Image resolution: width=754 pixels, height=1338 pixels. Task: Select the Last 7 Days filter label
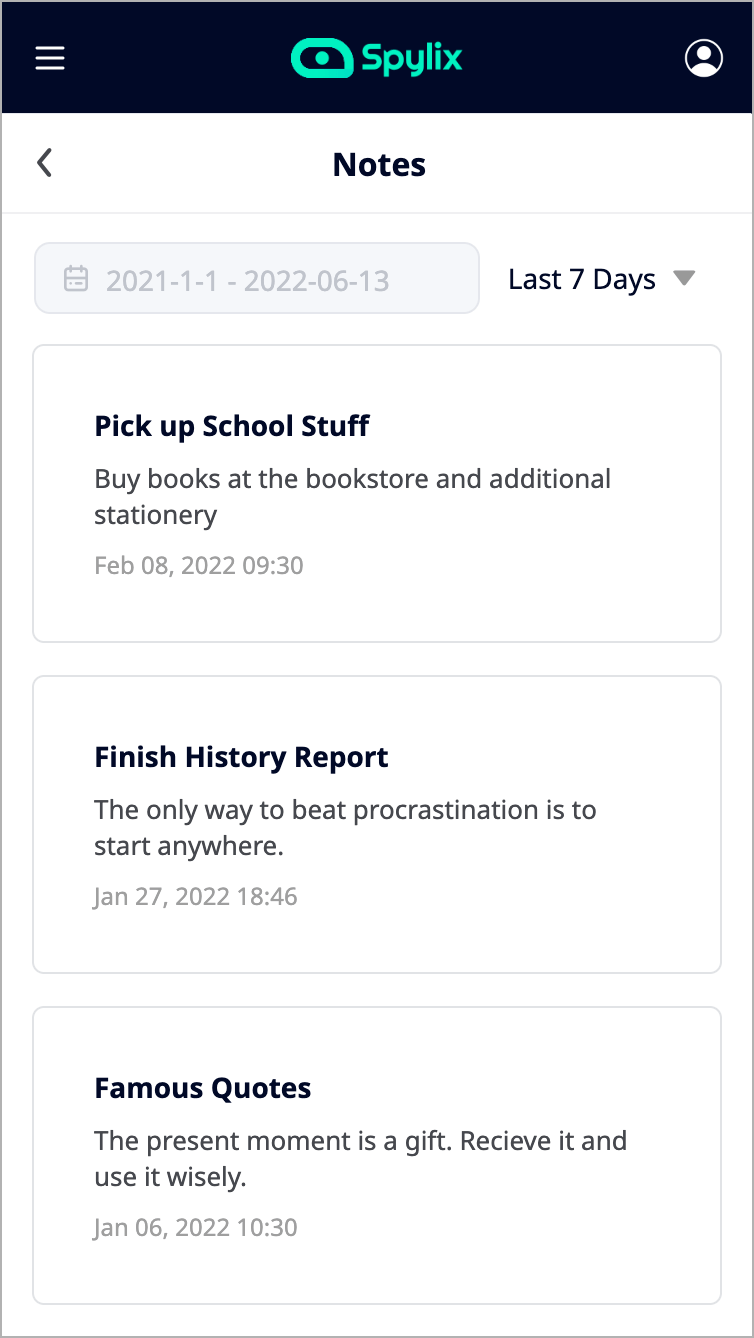tap(581, 279)
